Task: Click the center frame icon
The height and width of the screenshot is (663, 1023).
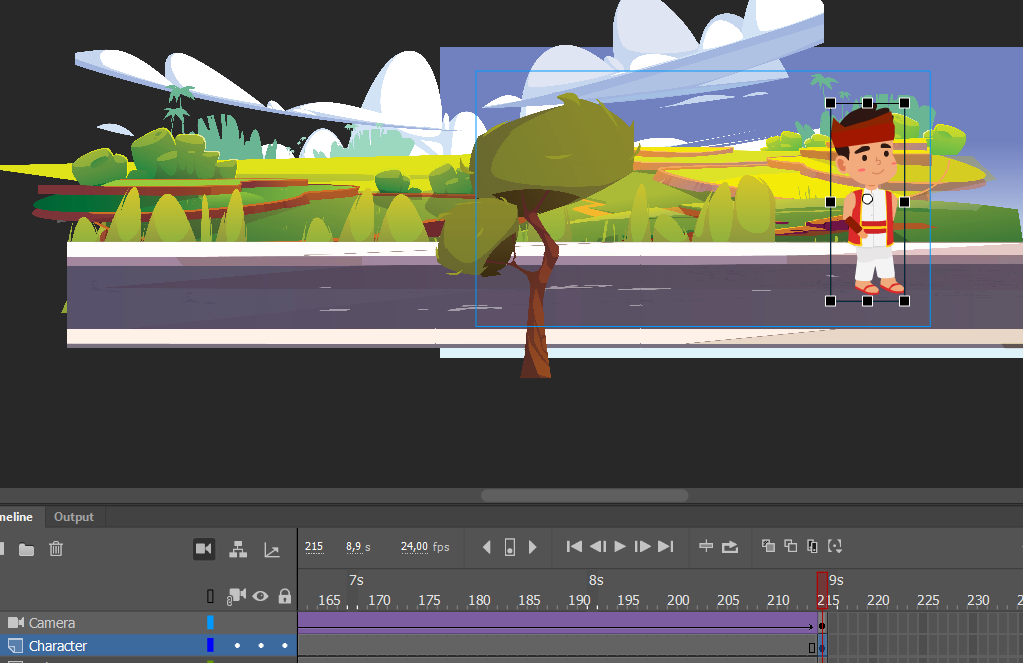Action: pos(706,546)
